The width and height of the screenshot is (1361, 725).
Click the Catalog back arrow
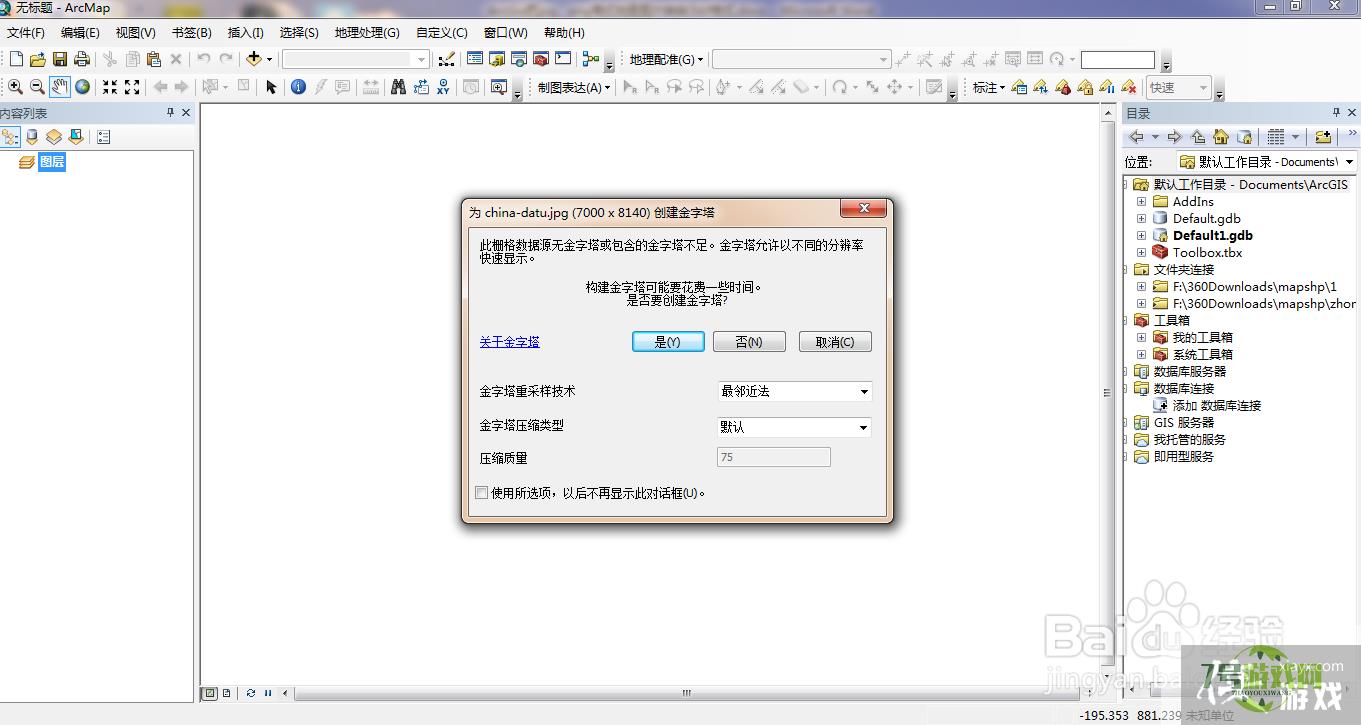click(x=1137, y=137)
